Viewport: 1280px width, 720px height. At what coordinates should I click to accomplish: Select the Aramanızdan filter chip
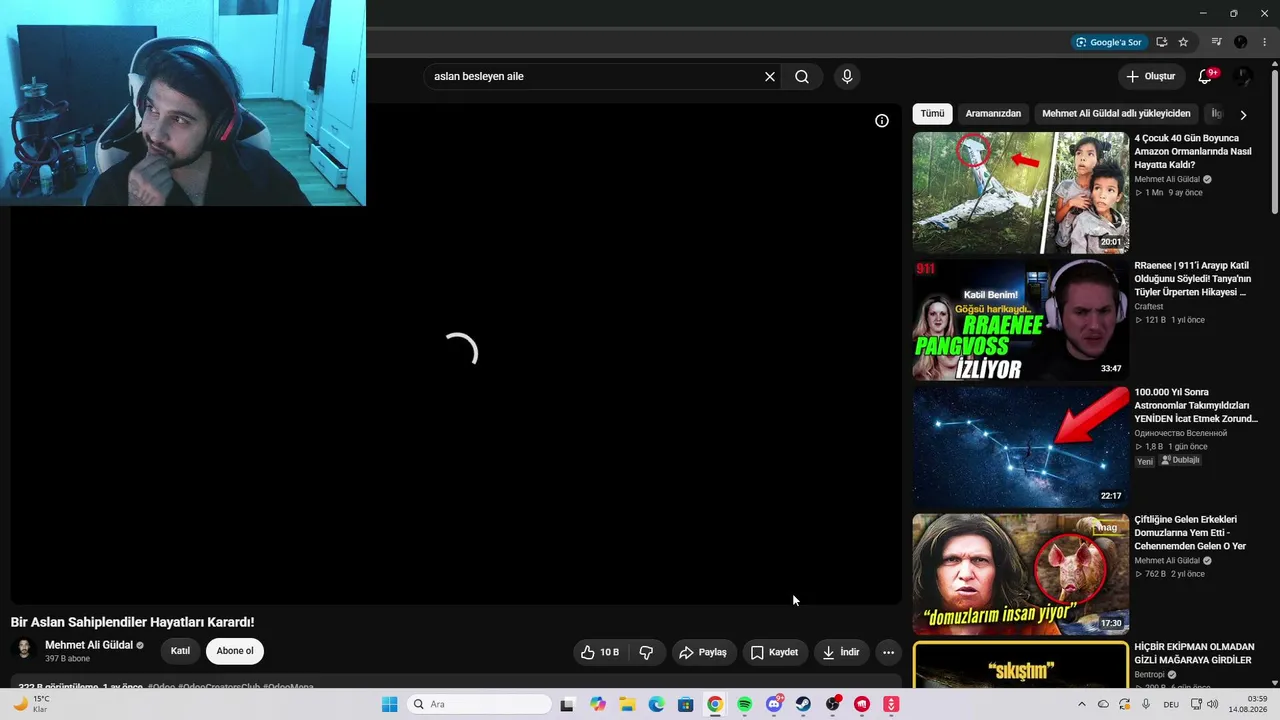pos(993,114)
